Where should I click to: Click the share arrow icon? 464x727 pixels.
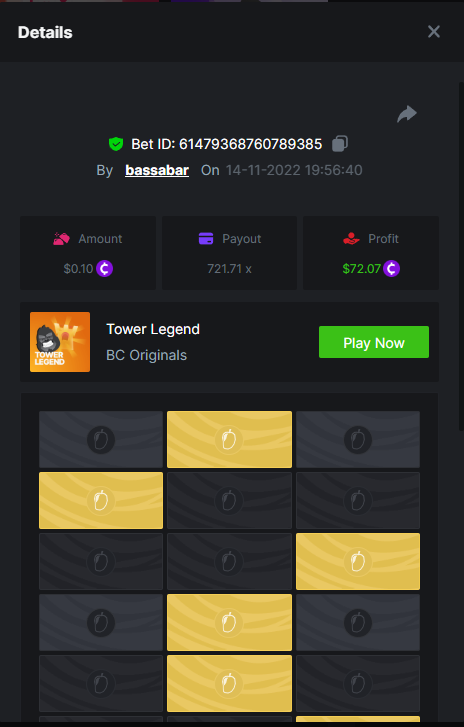click(x=407, y=114)
